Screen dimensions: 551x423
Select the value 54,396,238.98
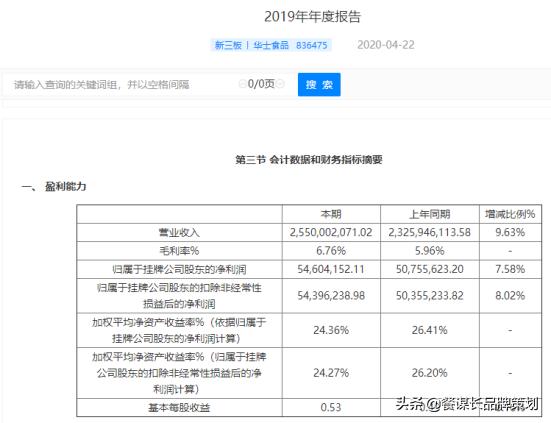tap(331, 295)
